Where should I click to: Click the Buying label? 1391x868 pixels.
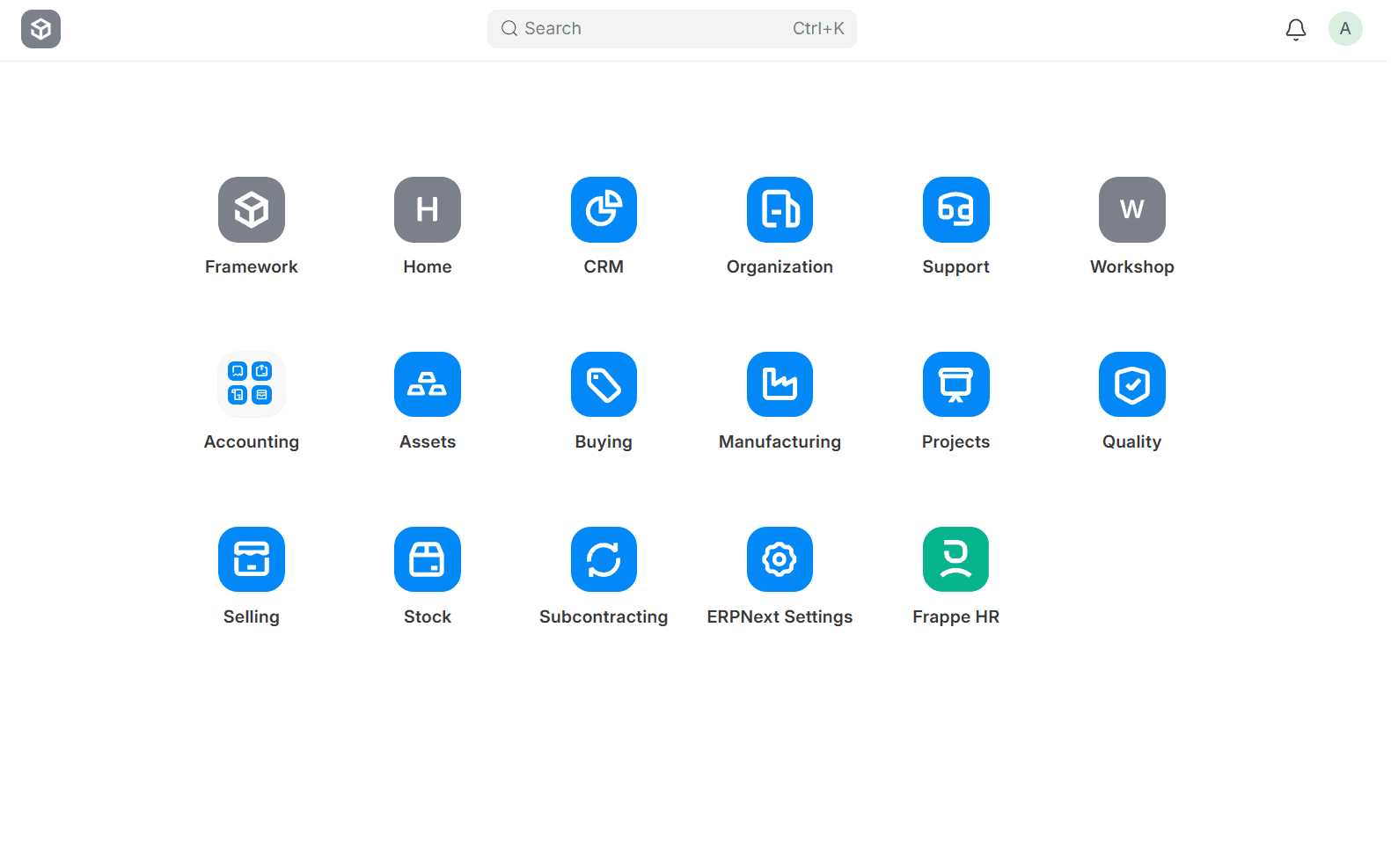point(604,442)
